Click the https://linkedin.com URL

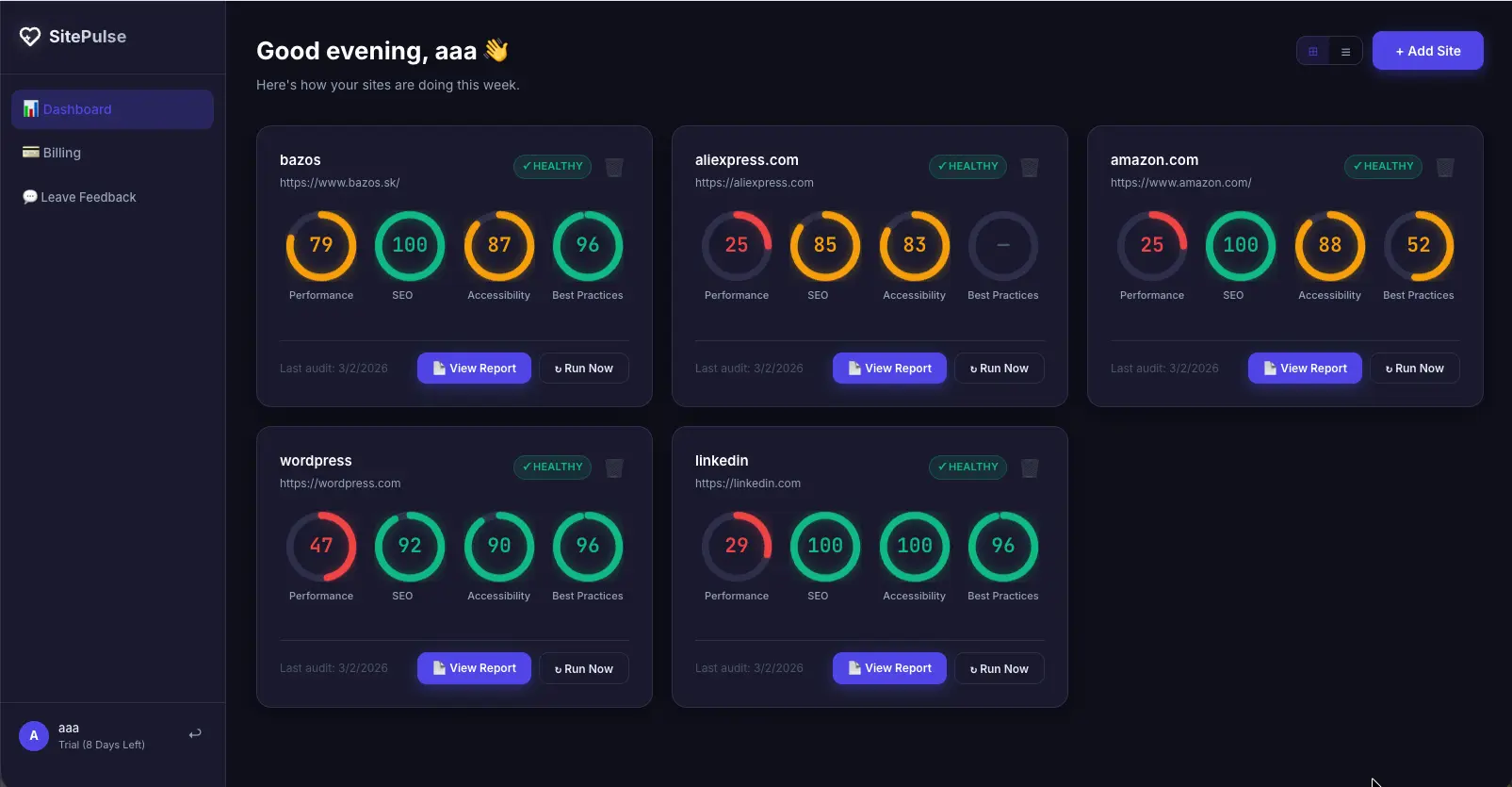pyautogui.click(x=748, y=484)
